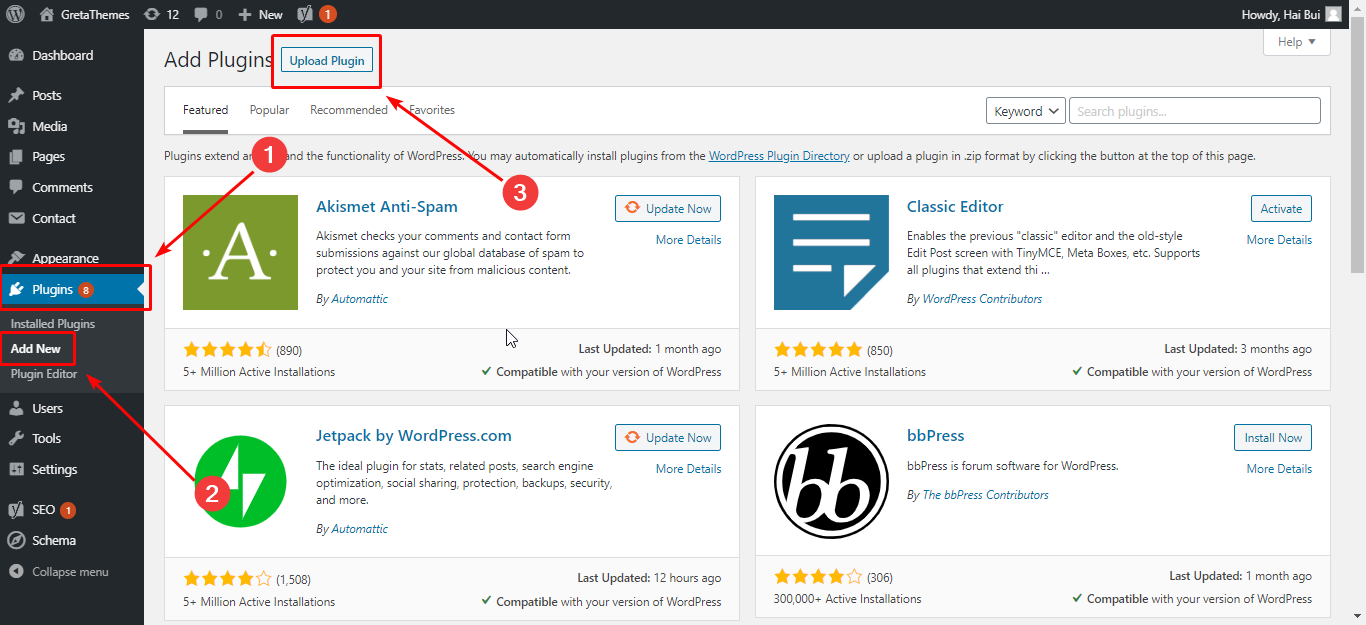Open Akismet Anti-Spam plugin title
The image size is (1366, 625).
387,207
